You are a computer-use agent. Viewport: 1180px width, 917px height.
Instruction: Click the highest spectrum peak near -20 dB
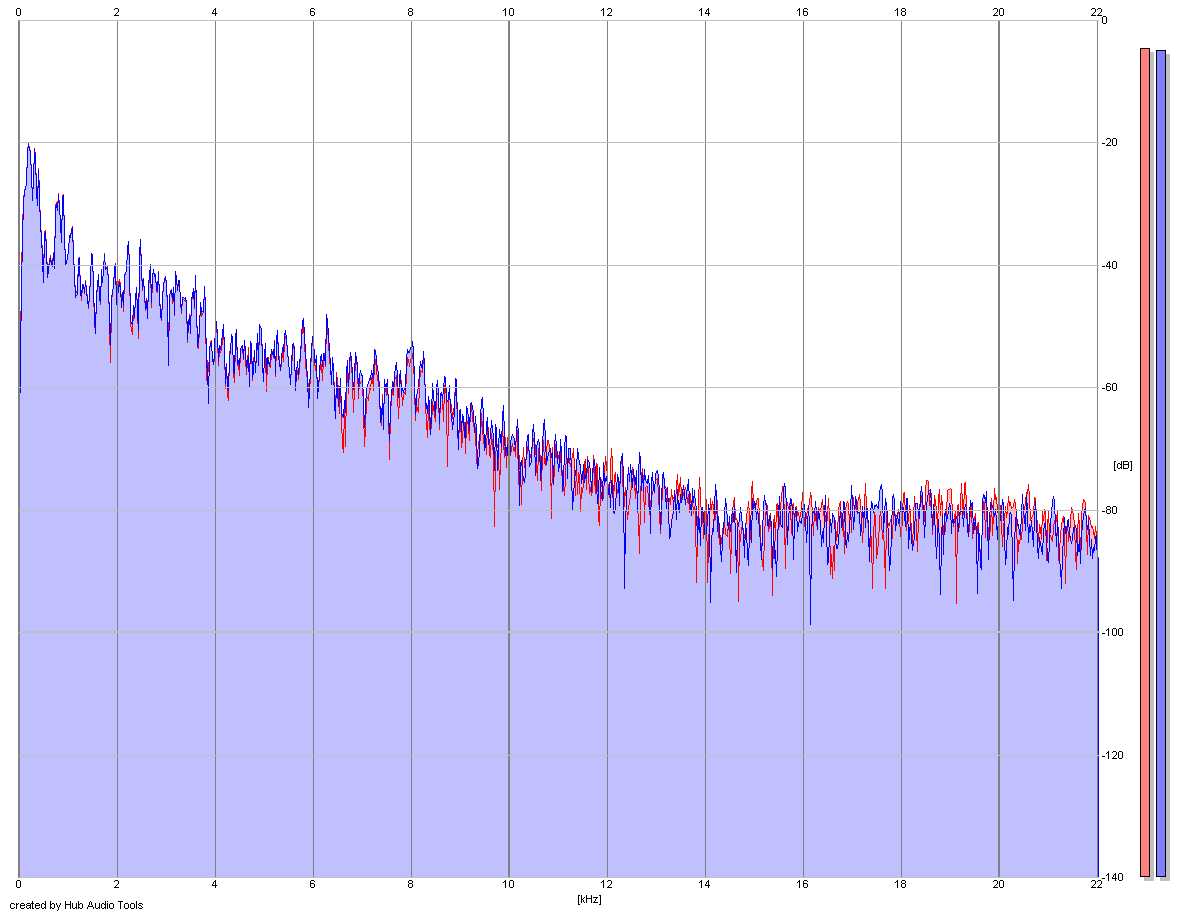(x=29, y=144)
